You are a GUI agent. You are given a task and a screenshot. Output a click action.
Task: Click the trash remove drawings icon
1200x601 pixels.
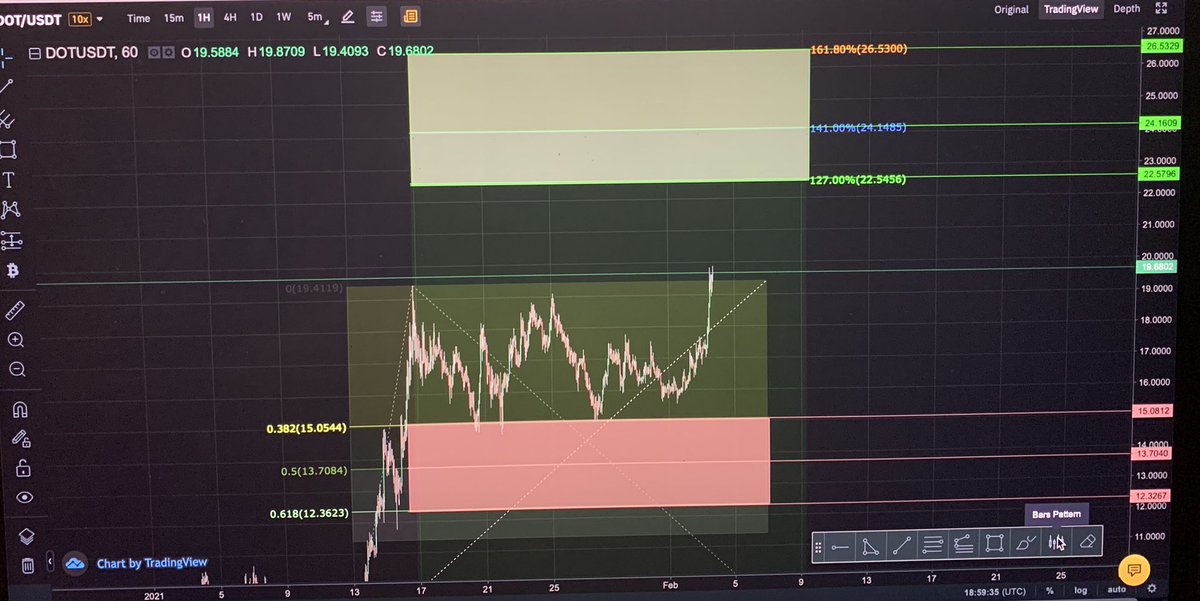click(28, 565)
